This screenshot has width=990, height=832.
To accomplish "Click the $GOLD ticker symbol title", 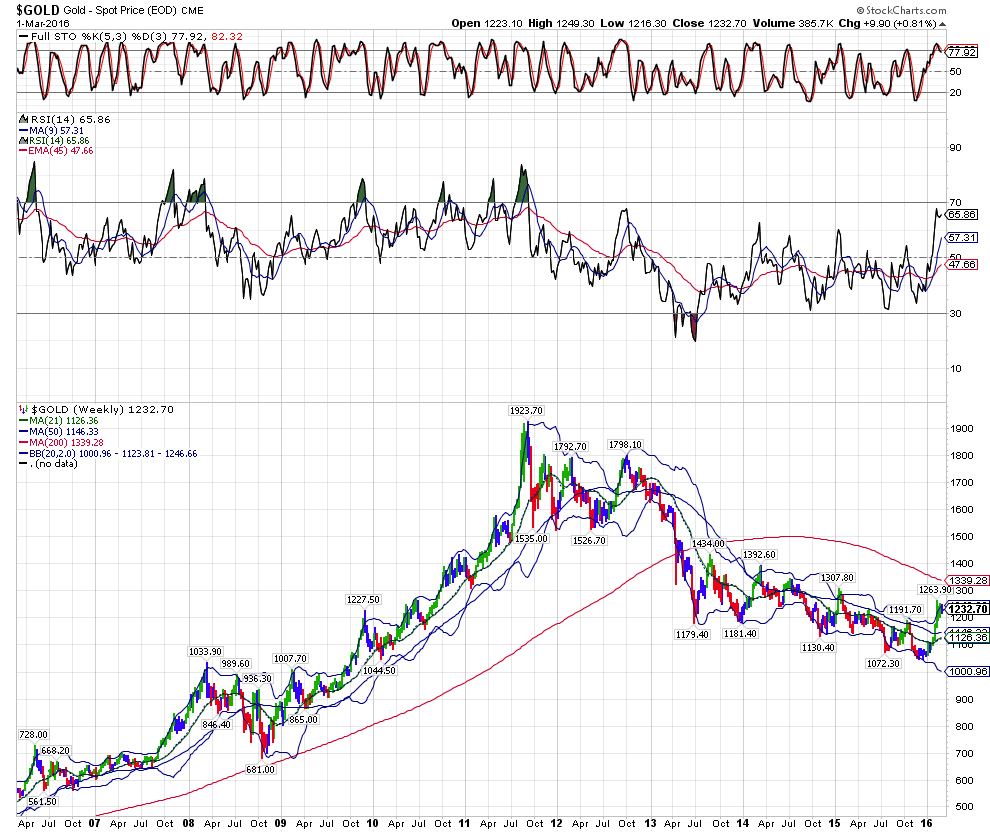I will pos(38,8).
